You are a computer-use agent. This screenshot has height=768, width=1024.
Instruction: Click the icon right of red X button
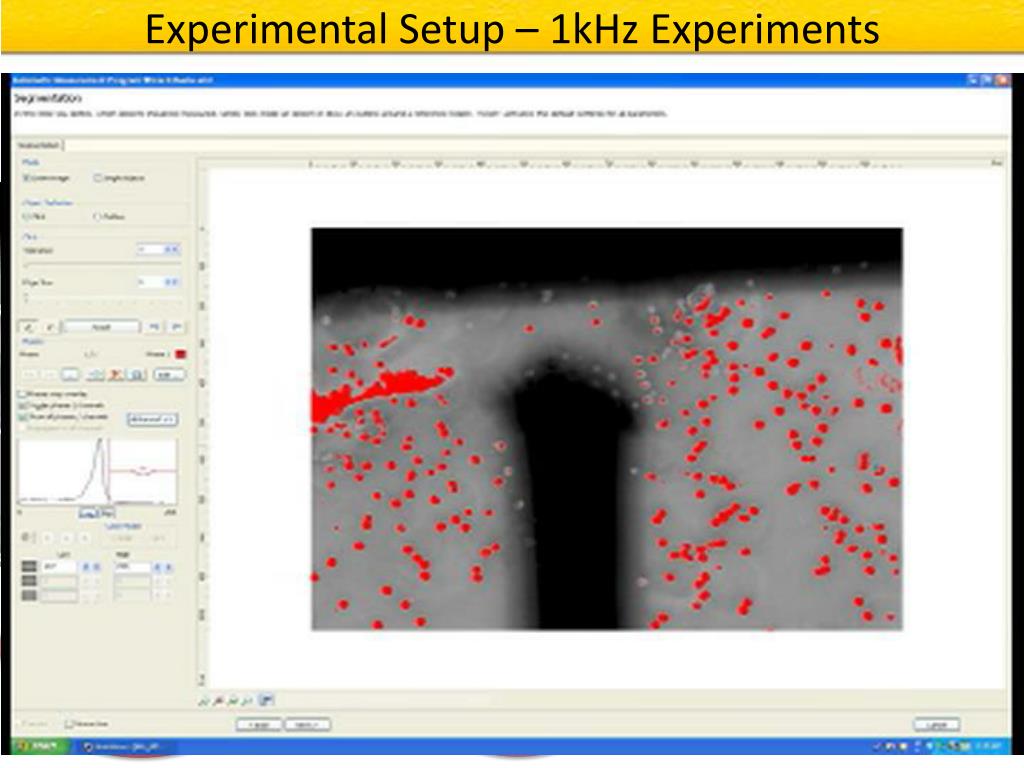[x=137, y=374]
